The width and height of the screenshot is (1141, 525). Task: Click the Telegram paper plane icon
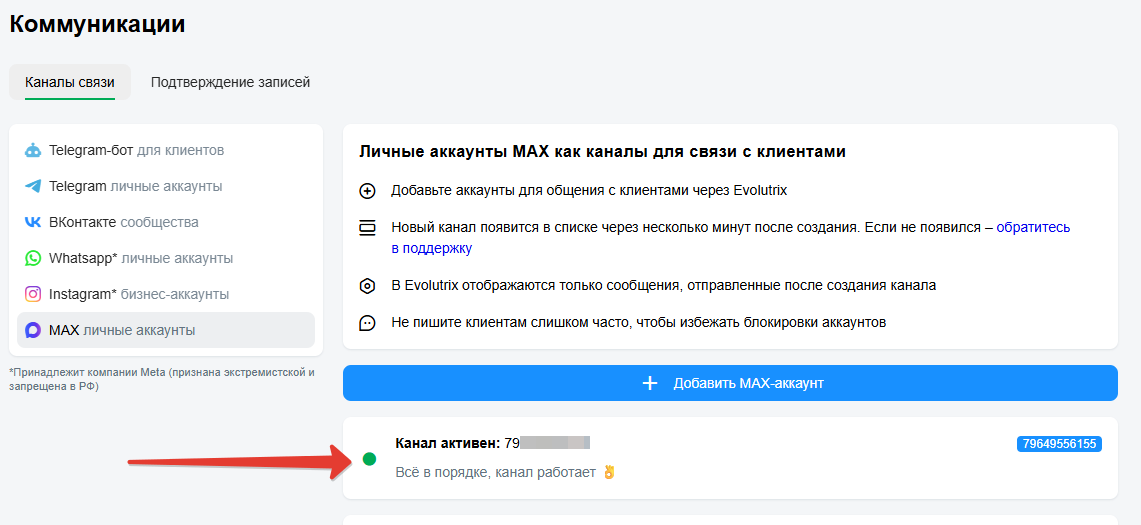pyautogui.click(x=33, y=187)
